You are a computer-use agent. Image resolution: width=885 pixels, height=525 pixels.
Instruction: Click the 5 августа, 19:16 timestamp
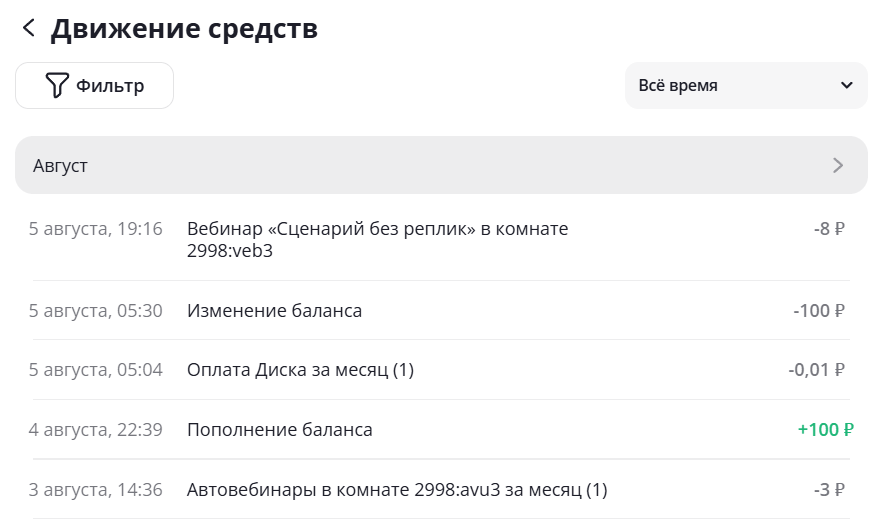(x=95, y=229)
